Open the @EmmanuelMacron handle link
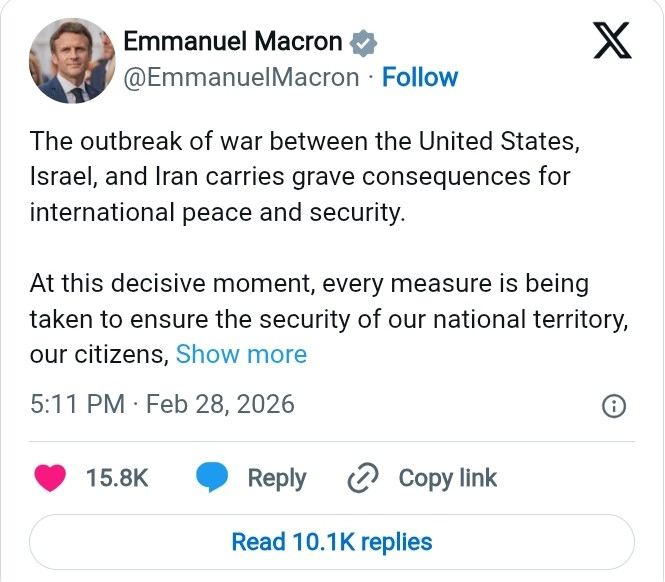The image size is (665, 582). pos(240,77)
